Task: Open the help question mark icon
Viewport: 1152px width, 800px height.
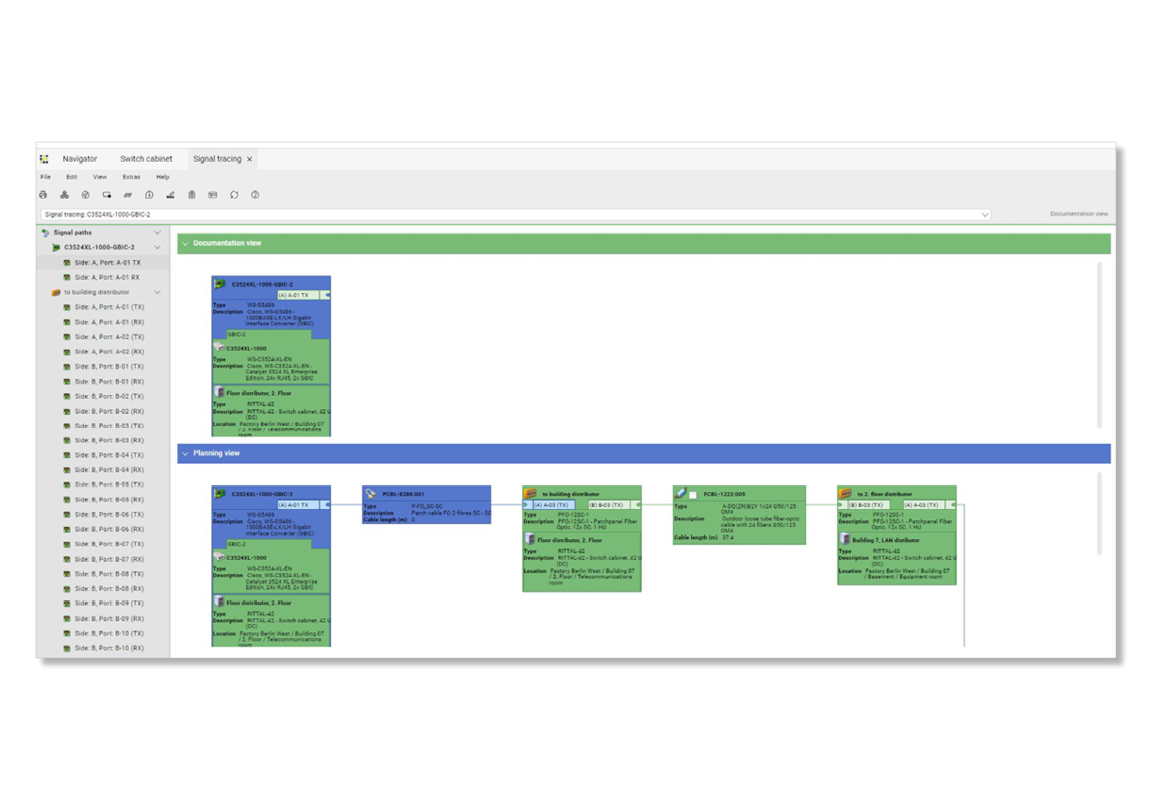Action: pos(255,195)
